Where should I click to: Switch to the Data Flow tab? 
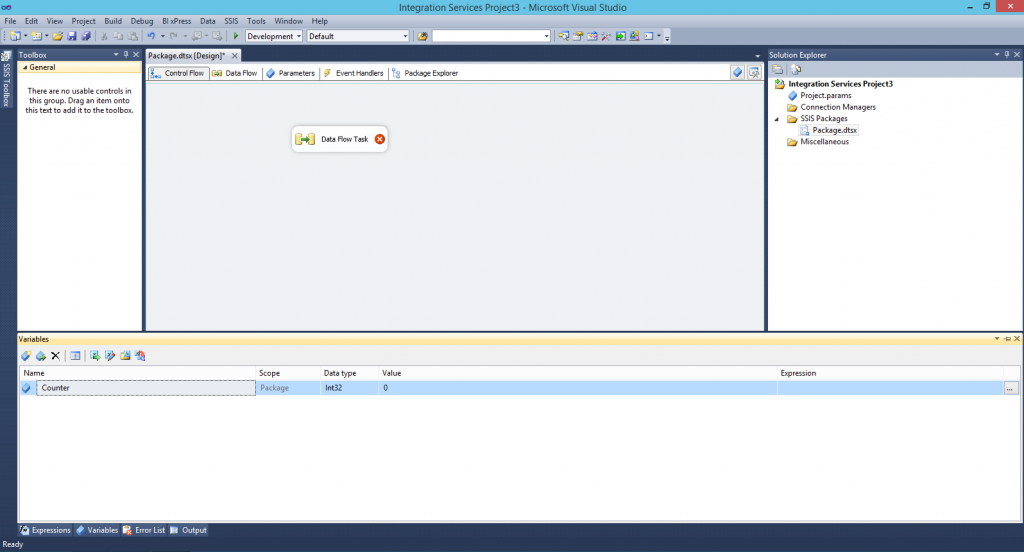click(234, 73)
